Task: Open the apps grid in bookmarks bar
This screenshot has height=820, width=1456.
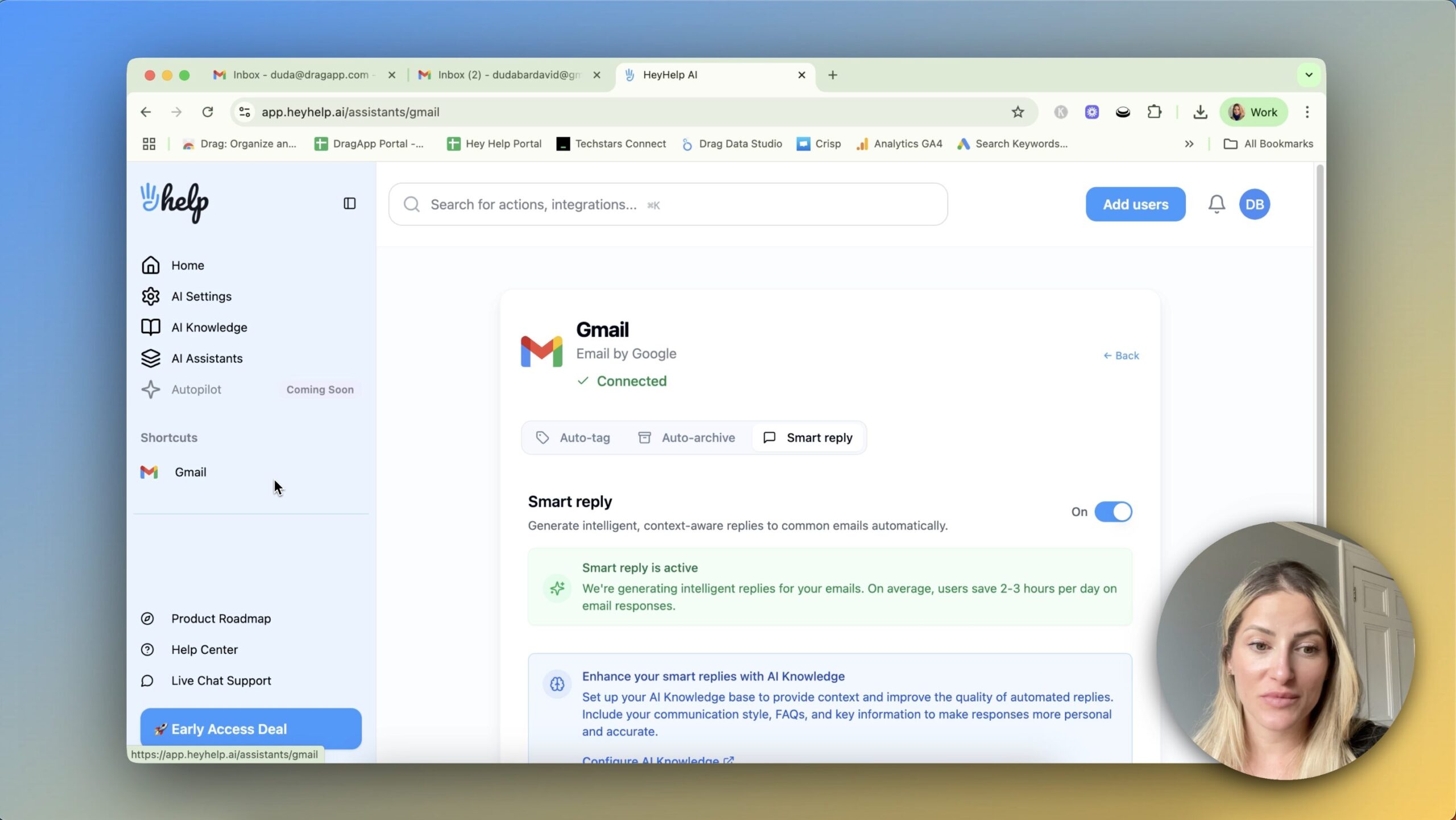Action: 149,144
